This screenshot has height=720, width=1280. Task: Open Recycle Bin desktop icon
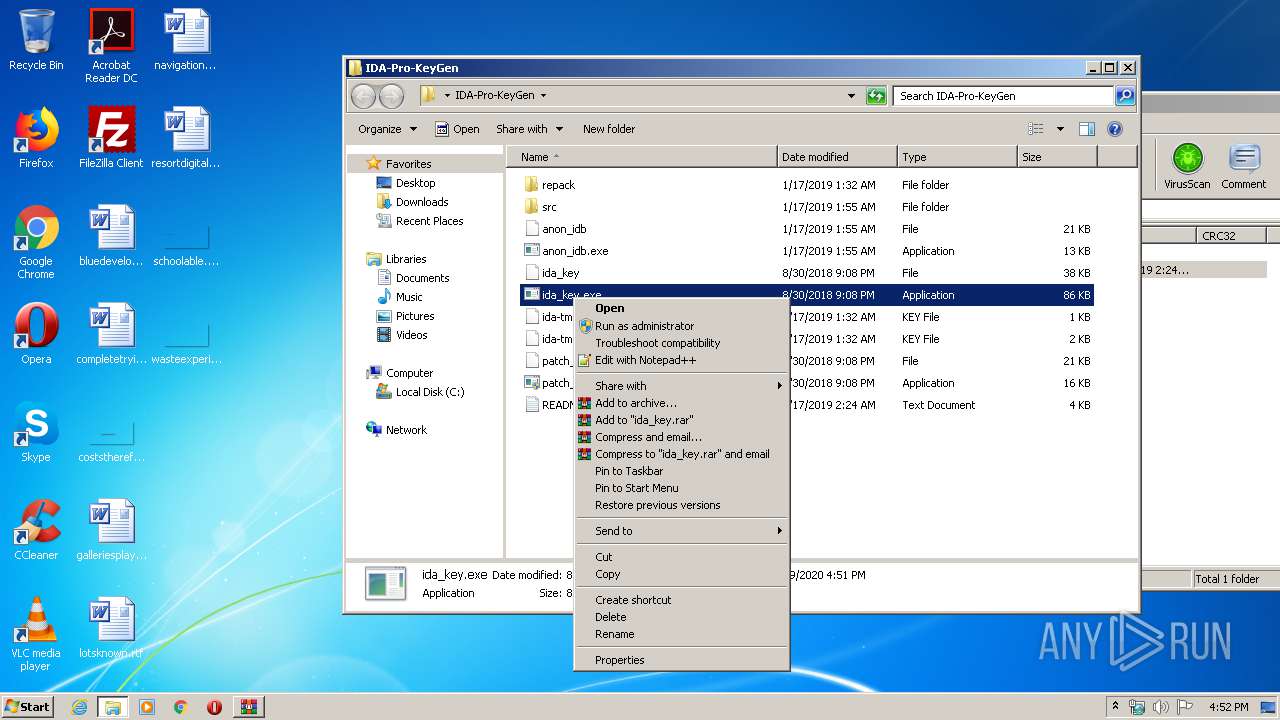coord(36,40)
